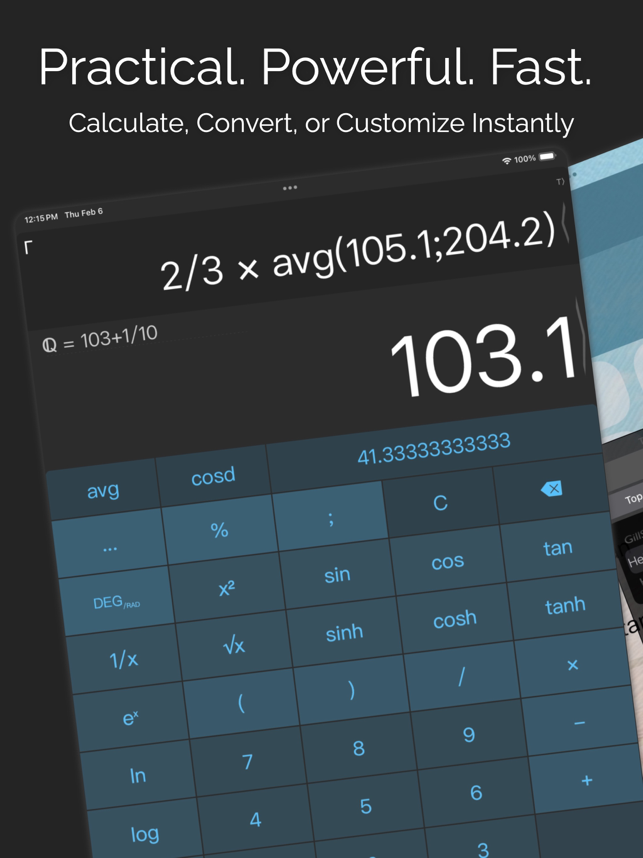Tap the ln natural log key
Viewport: 643px width, 858px height.
click(137, 775)
